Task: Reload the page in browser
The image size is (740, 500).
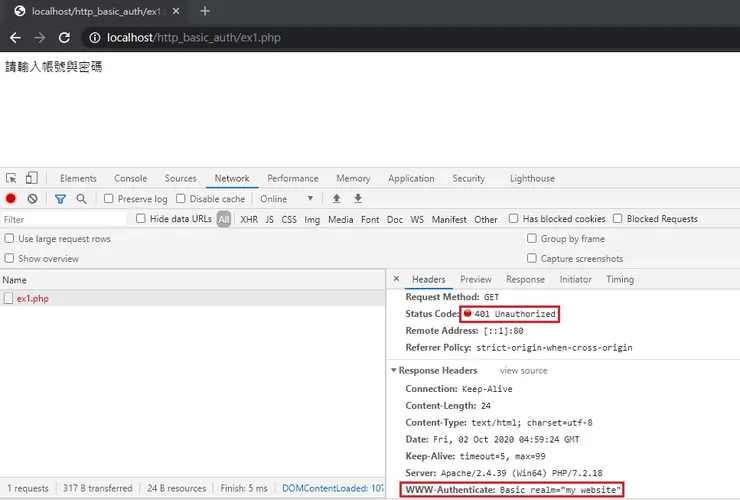Action: click(64, 37)
